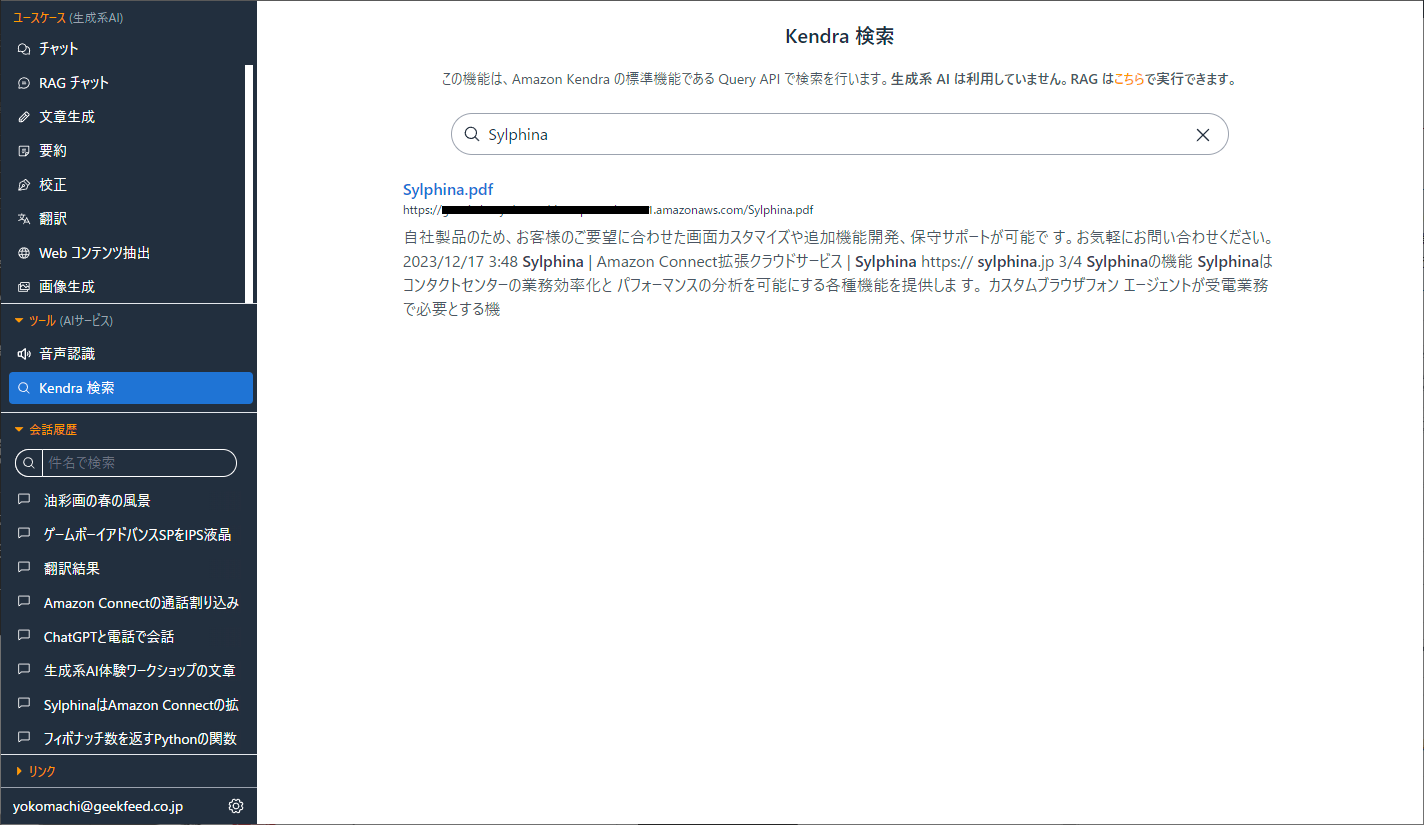Open conversation 油彩画の春の風景
Image resolution: width=1424 pixels, height=825 pixels.
[x=128, y=500]
